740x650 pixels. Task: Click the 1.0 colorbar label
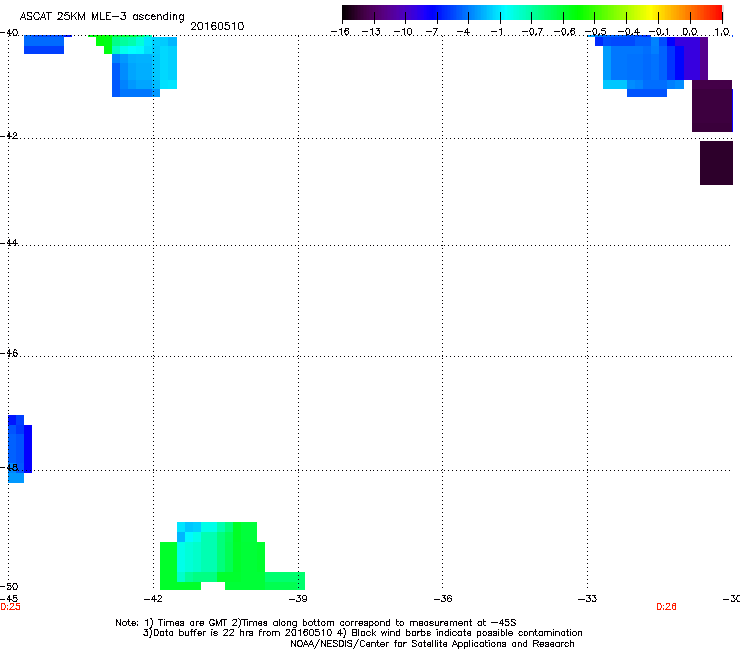click(722, 32)
